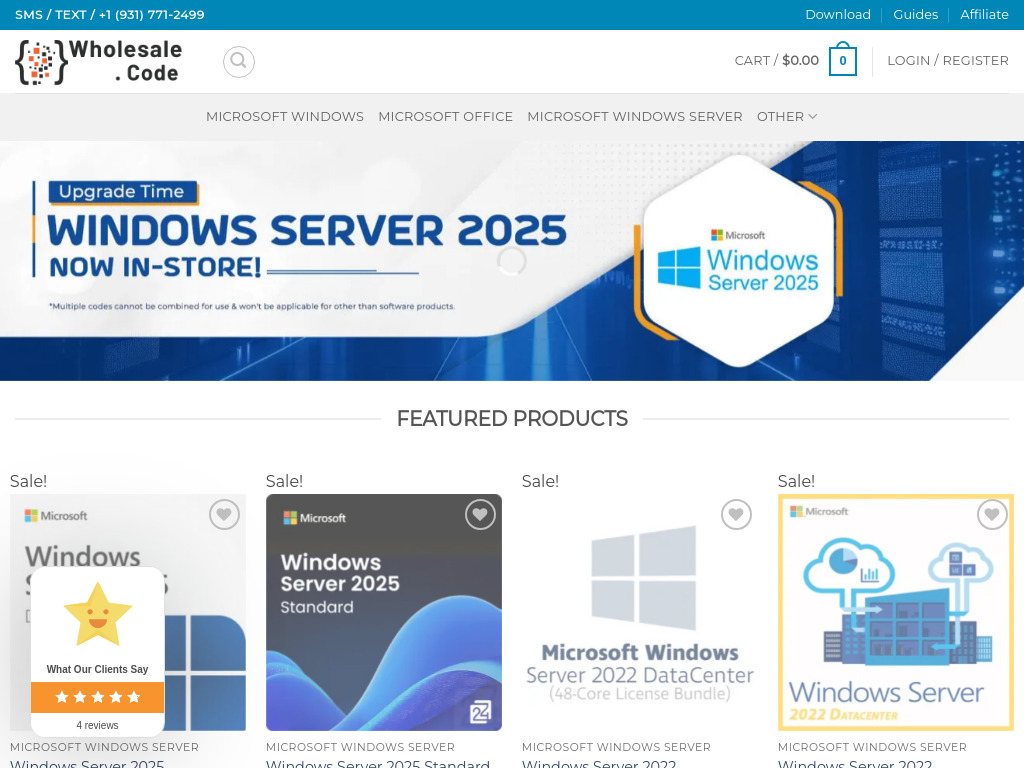This screenshot has height=768, width=1024.
Task: Click wishlist heart on yellow-framed Server 2022 Datacenter
Action: coord(992,515)
